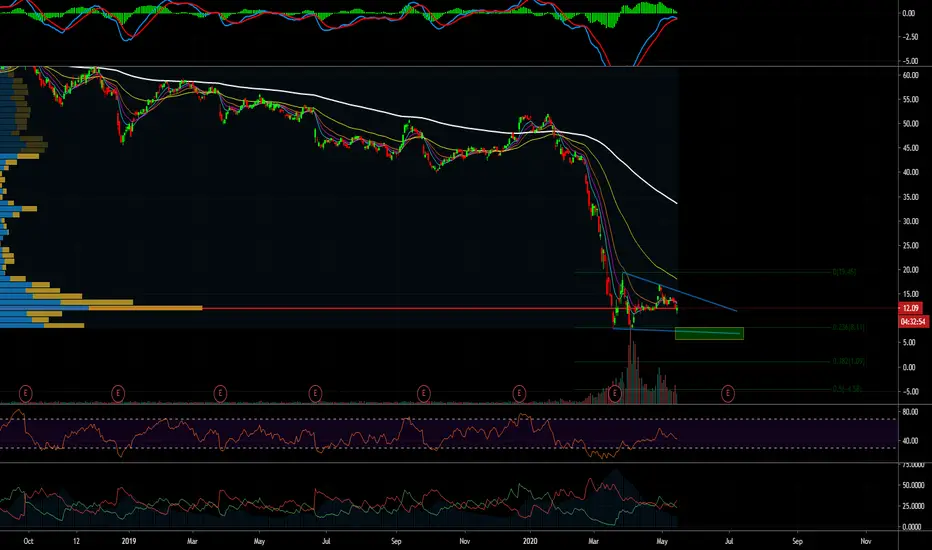Click the 25.0000 label on the bottom indicator scale
932x550 pixels.
(912, 507)
